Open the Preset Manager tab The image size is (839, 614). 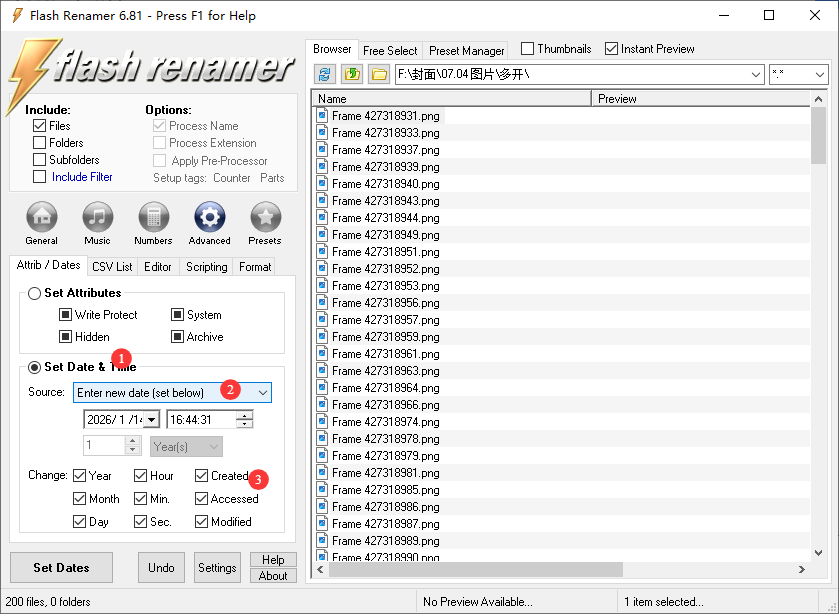click(x=467, y=50)
